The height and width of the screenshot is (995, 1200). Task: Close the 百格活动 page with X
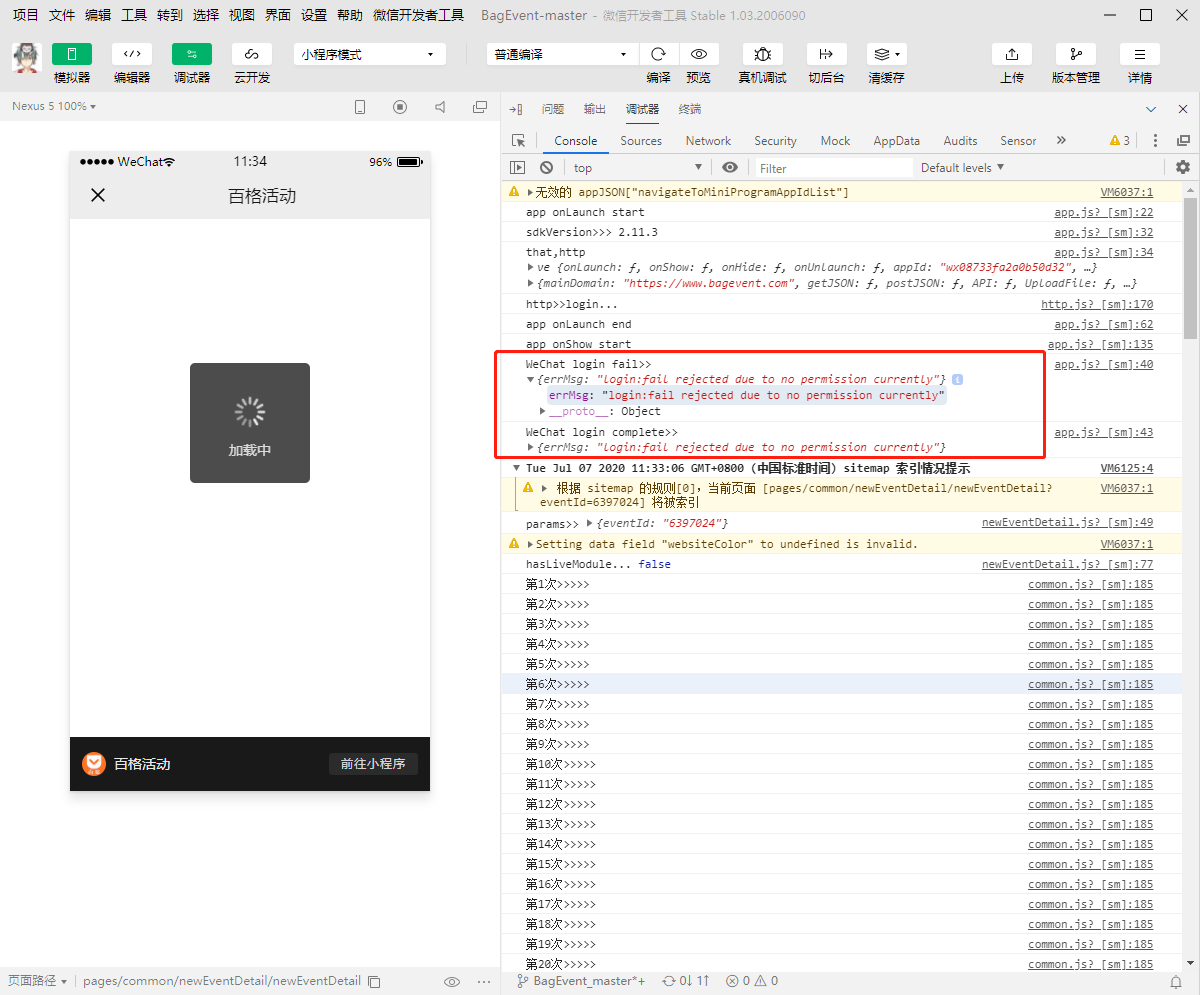click(98, 195)
